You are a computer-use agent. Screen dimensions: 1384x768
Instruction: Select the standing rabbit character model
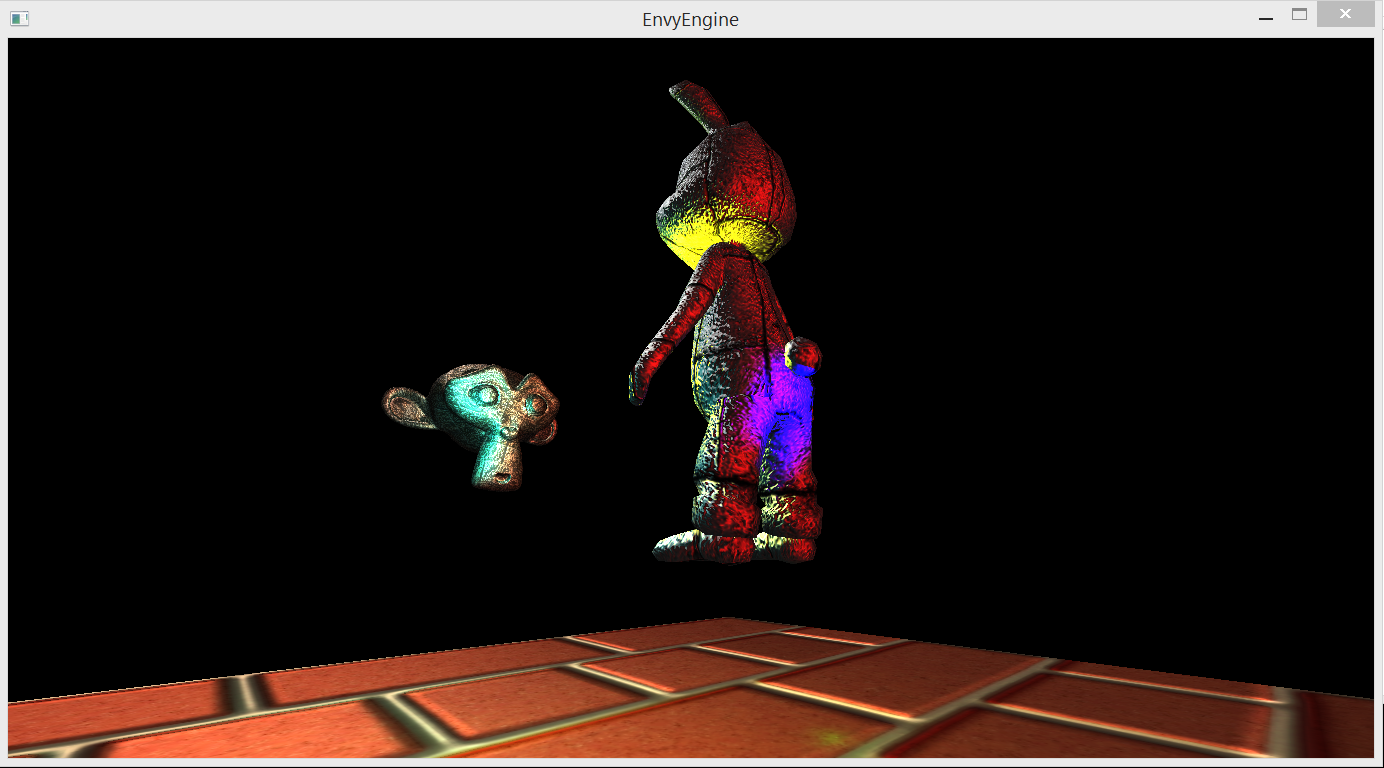tap(727, 323)
